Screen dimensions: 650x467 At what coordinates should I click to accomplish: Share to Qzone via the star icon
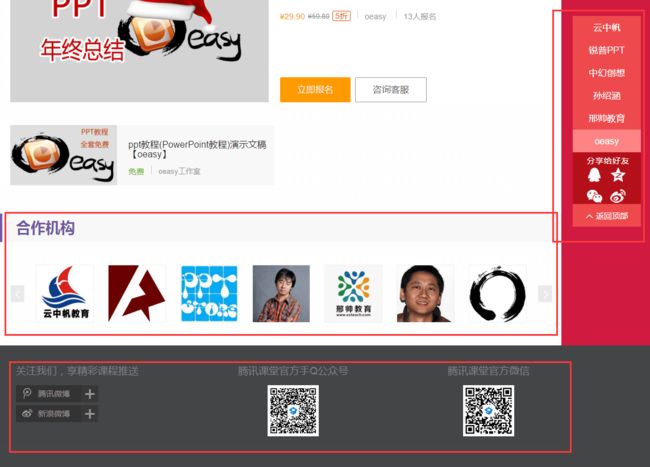tap(618, 175)
